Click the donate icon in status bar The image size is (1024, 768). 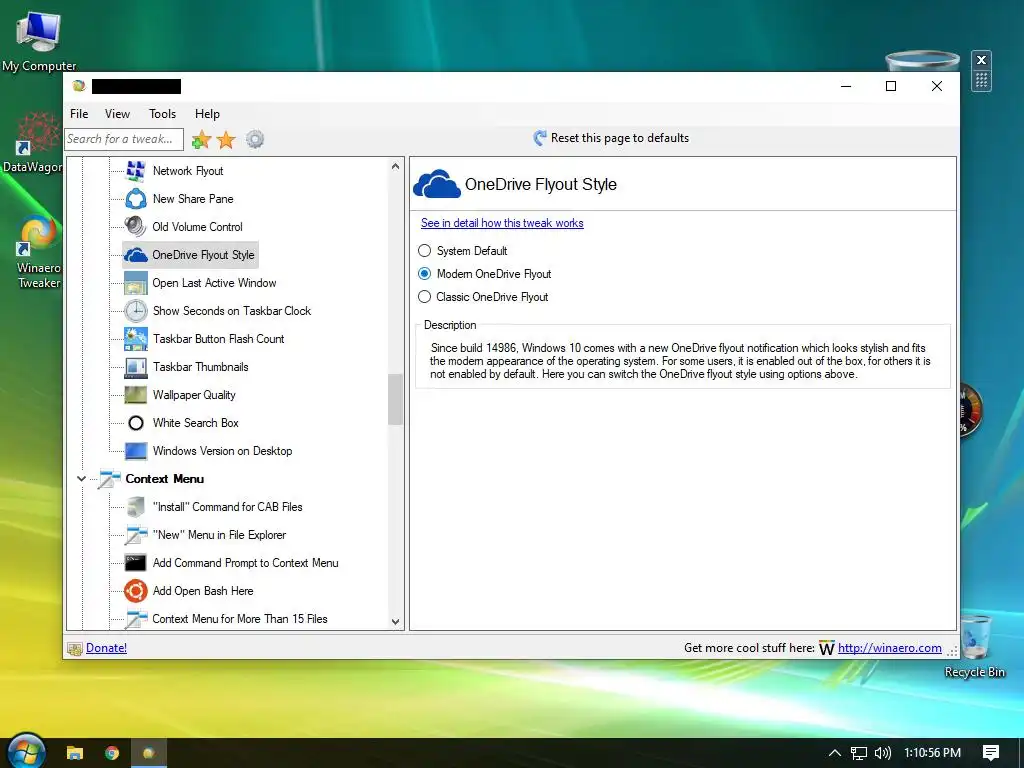[74, 648]
